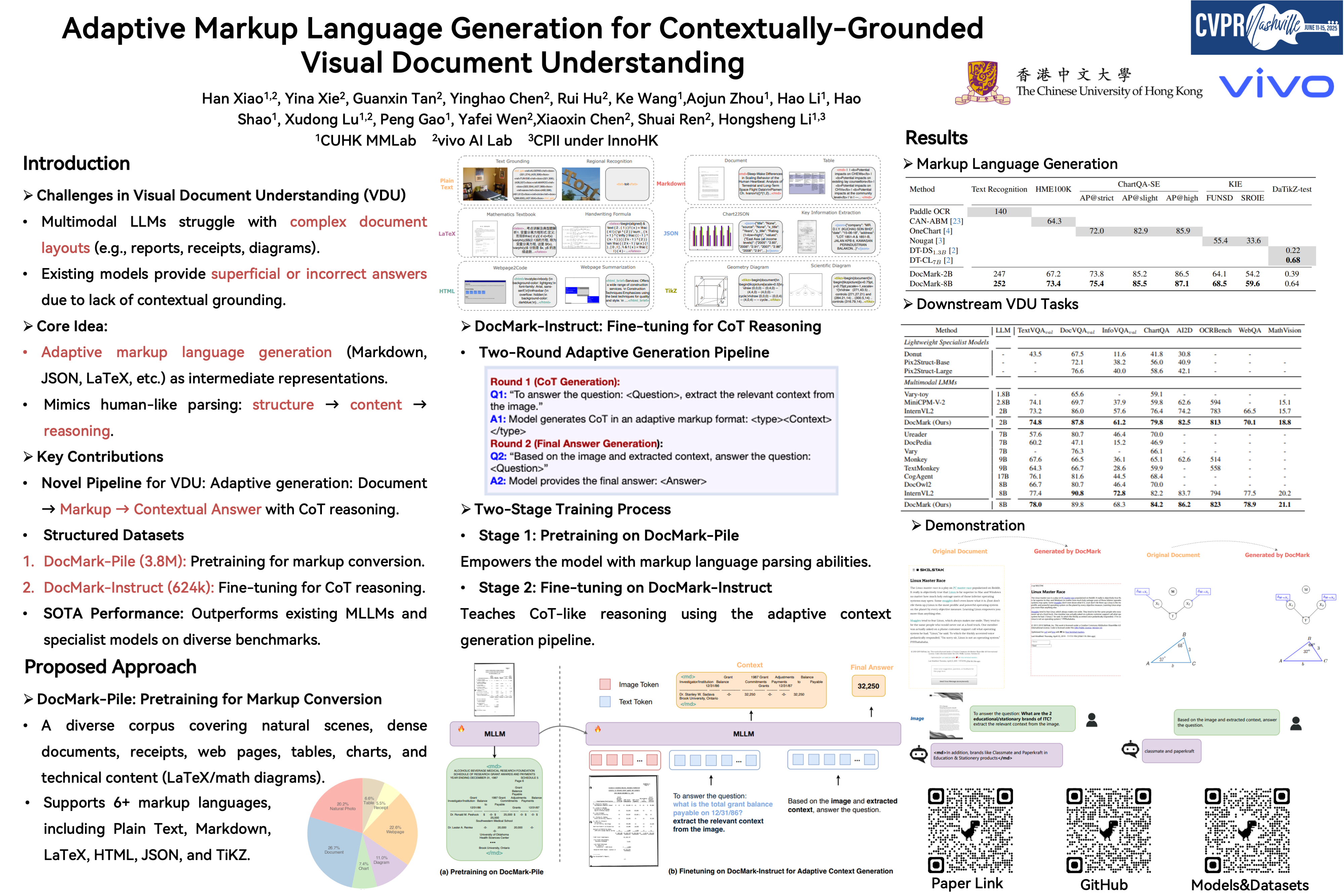Click the Document slice of pie chart
Screen dimensions: 1344x896
click(x=334, y=850)
